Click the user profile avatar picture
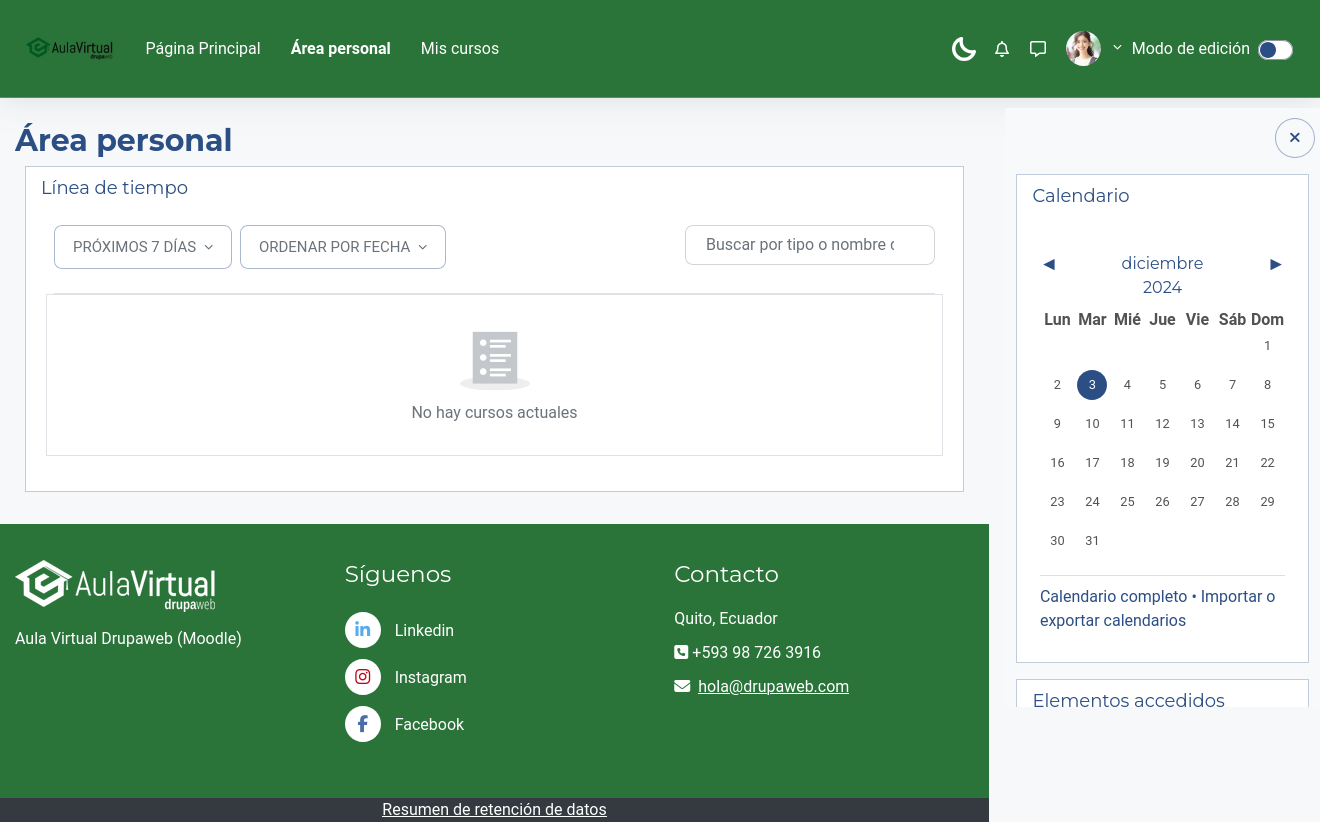 tap(1083, 48)
